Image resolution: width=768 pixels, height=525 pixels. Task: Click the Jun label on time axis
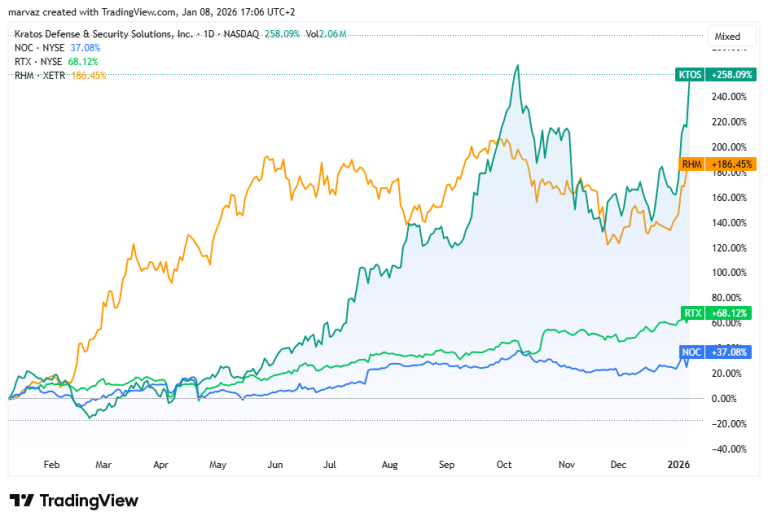coord(275,464)
